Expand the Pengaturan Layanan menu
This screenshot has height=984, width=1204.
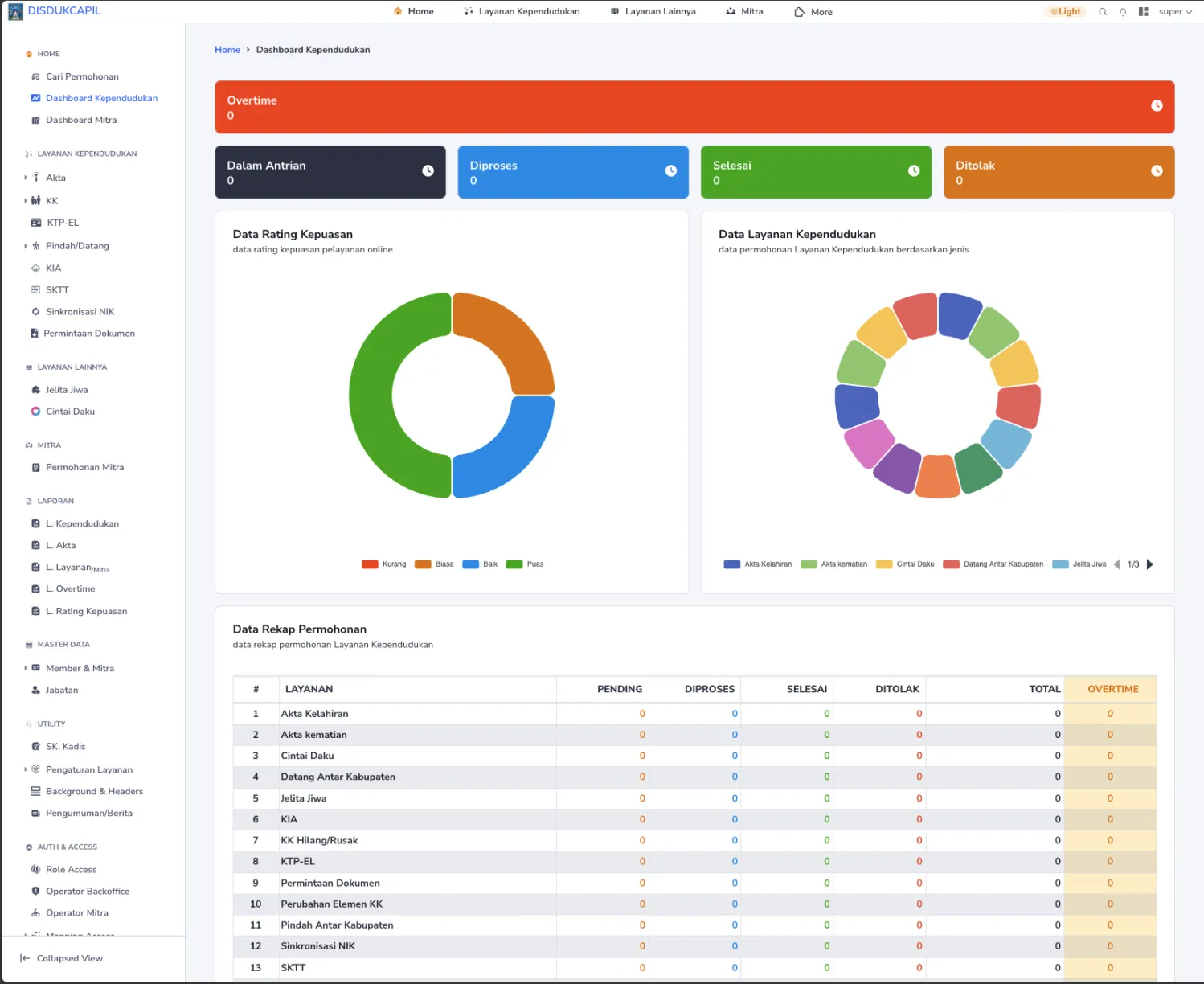(x=88, y=769)
